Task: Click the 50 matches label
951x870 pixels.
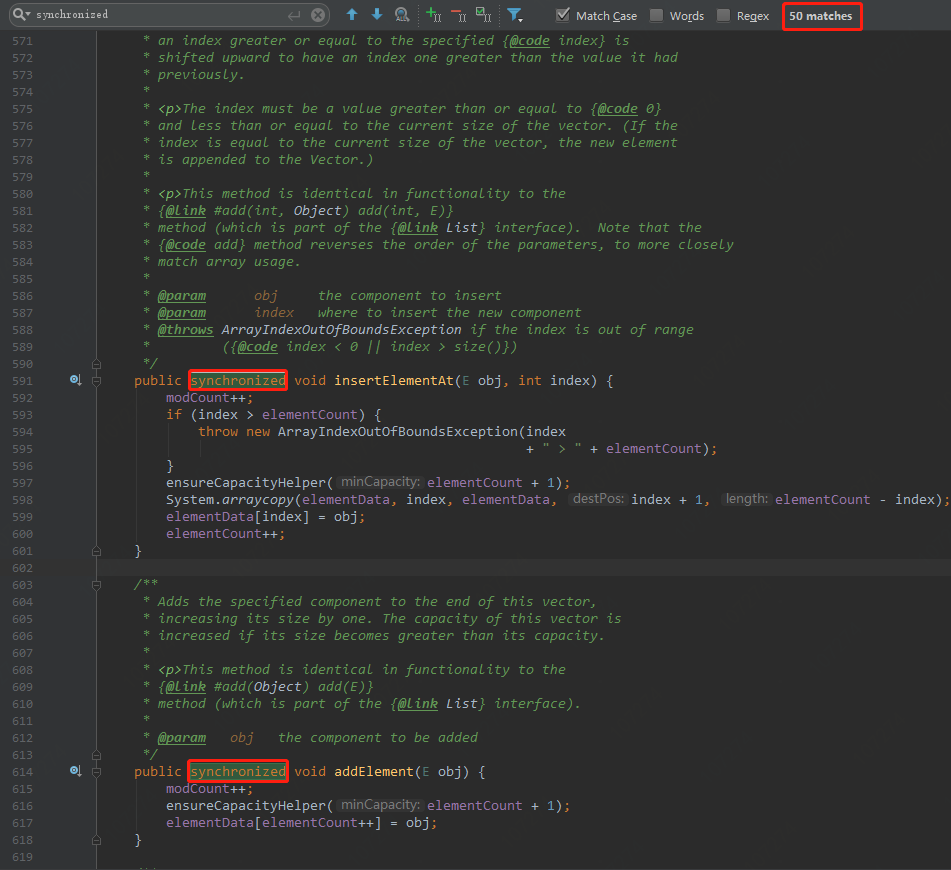Action: (821, 16)
